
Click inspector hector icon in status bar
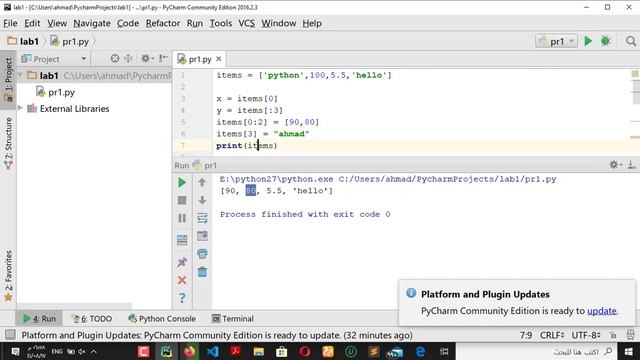pos(630,335)
